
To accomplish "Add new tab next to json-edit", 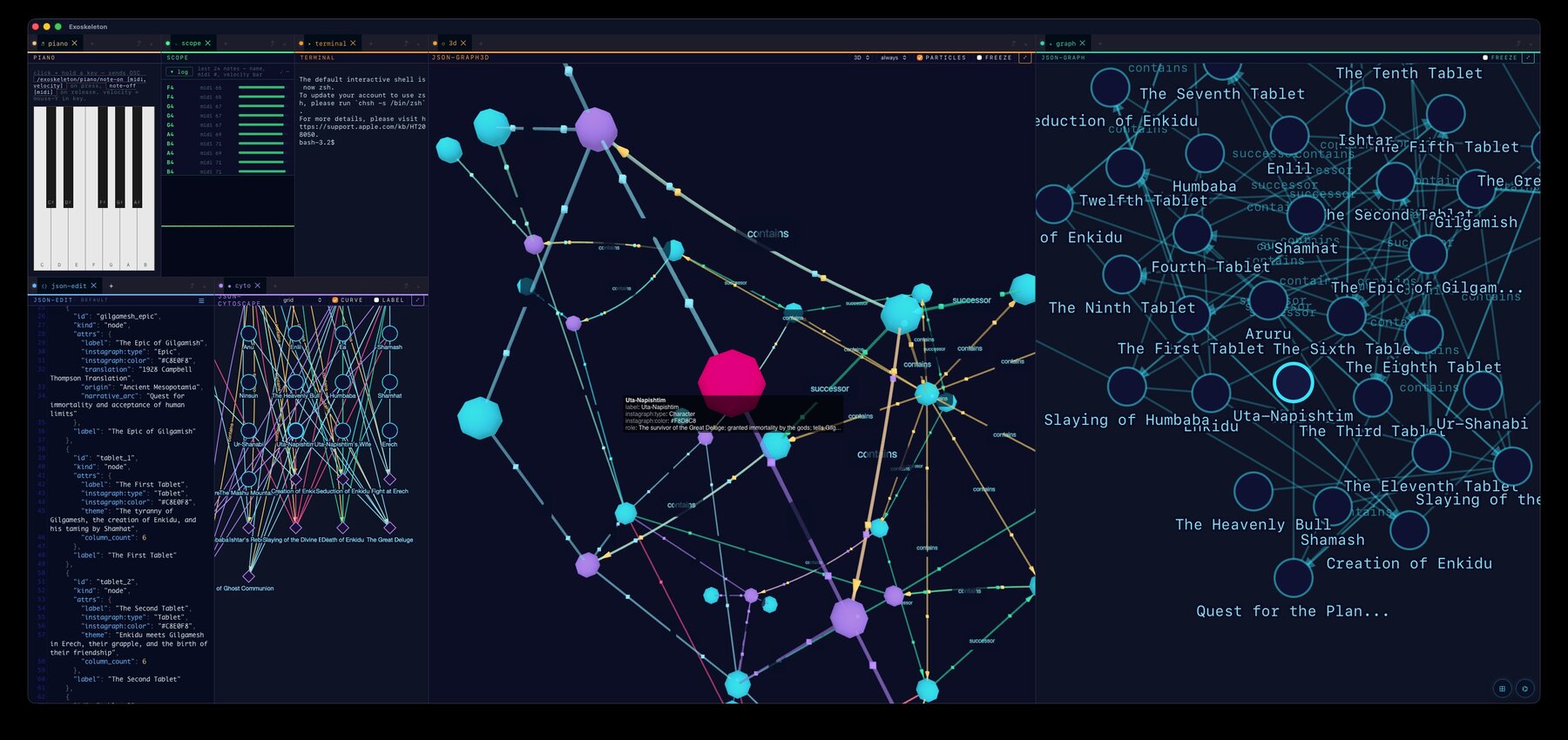I will 111,286.
